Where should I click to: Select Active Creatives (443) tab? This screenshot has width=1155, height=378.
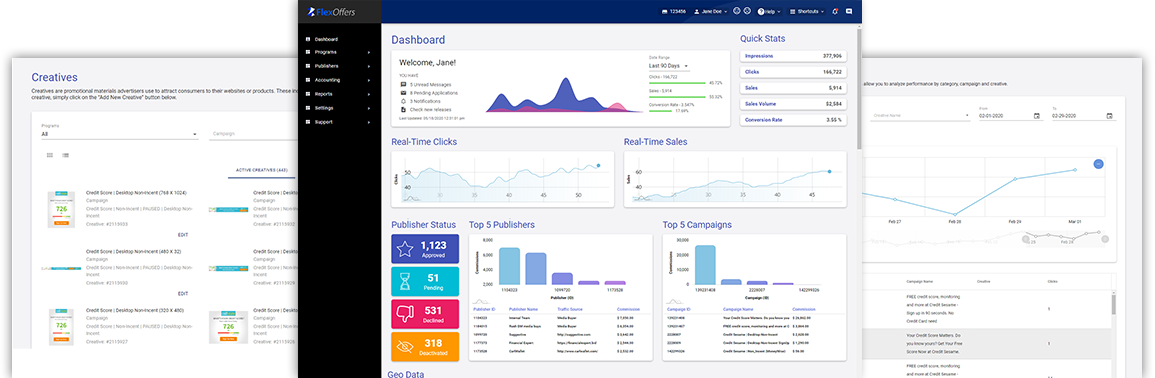coord(261,170)
